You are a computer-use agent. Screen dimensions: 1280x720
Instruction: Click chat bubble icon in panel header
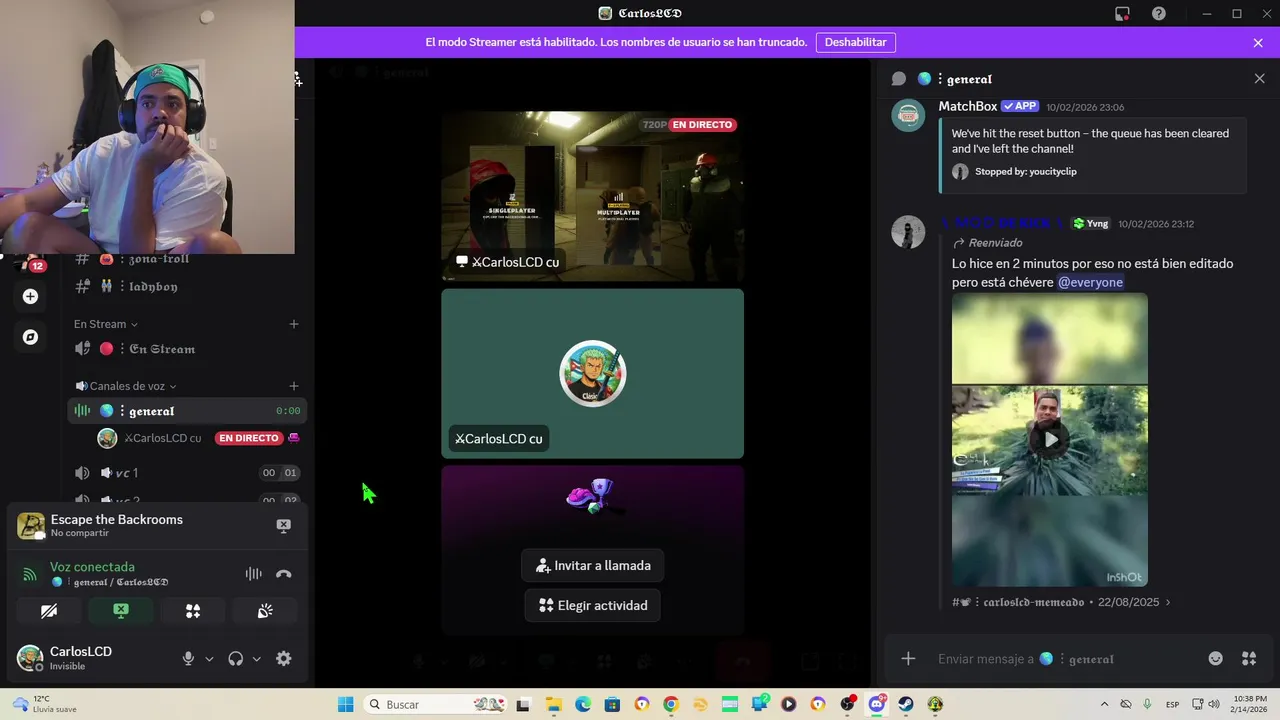click(x=898, y=79)
